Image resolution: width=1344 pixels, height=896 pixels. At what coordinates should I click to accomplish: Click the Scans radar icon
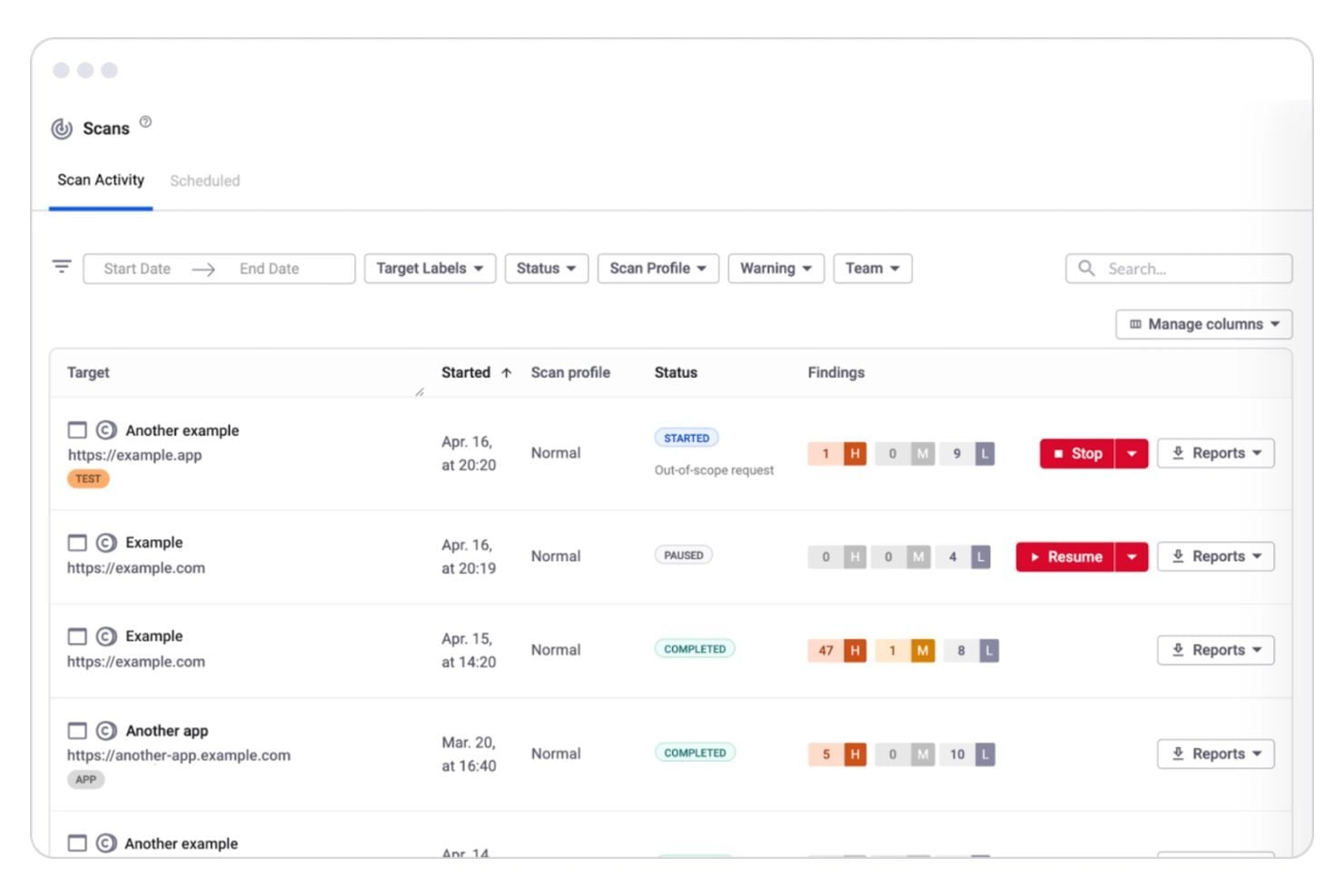pos(62,129)
